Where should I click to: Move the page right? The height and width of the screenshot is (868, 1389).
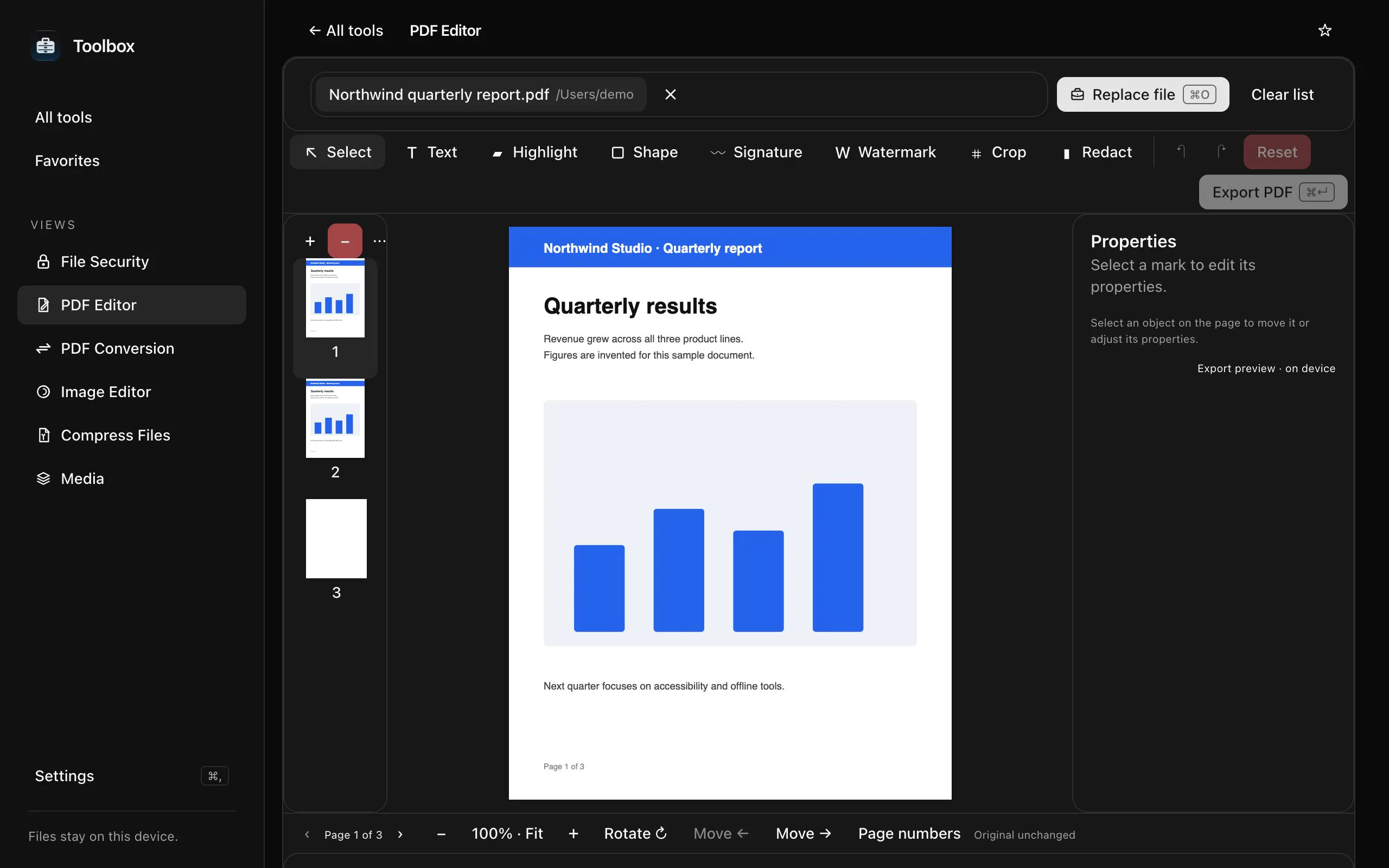pos(804,834)
